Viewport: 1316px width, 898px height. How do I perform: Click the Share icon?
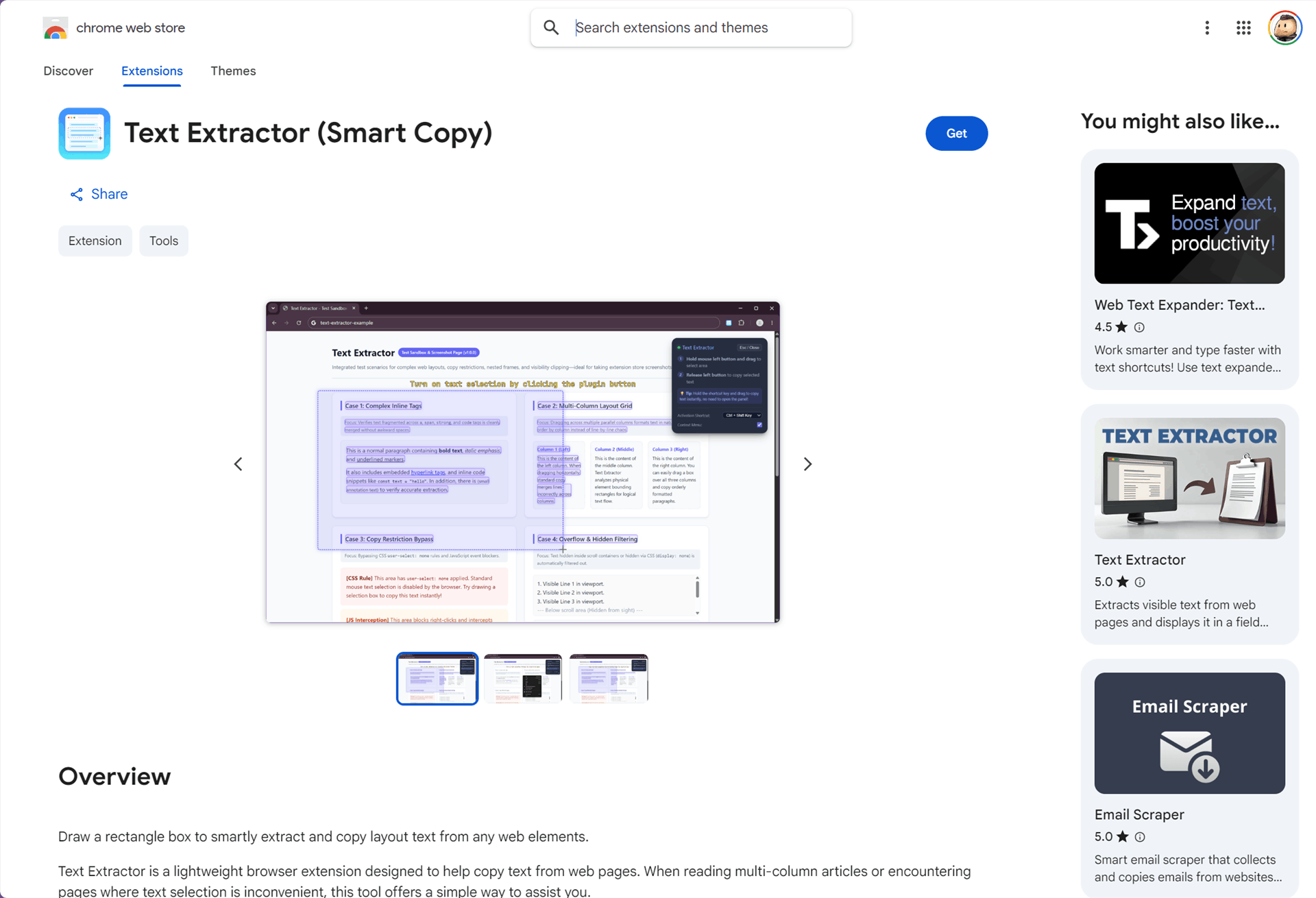tap(76, 195)
